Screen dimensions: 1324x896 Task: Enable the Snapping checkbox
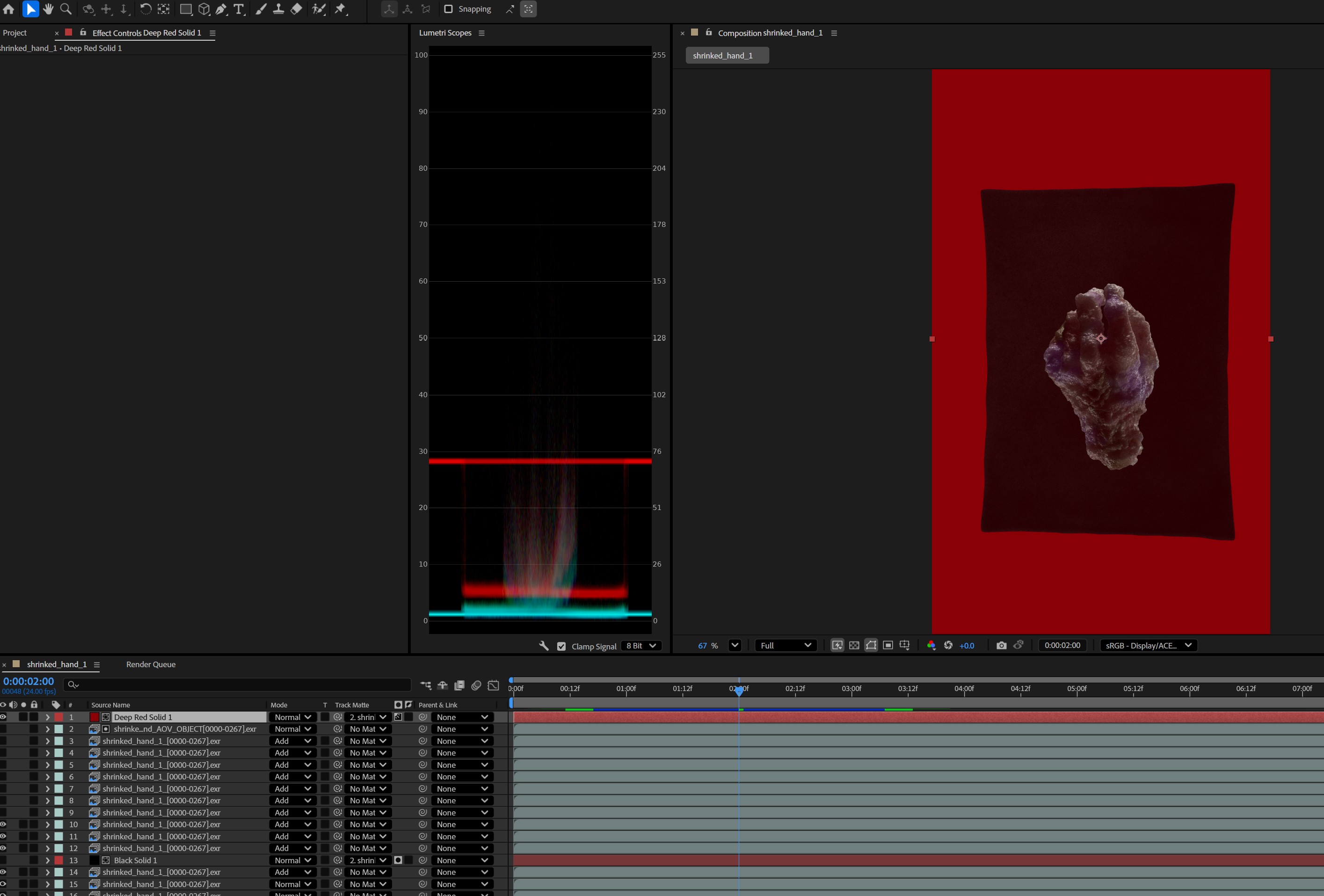pyautogui.click(x=448, y=8)
